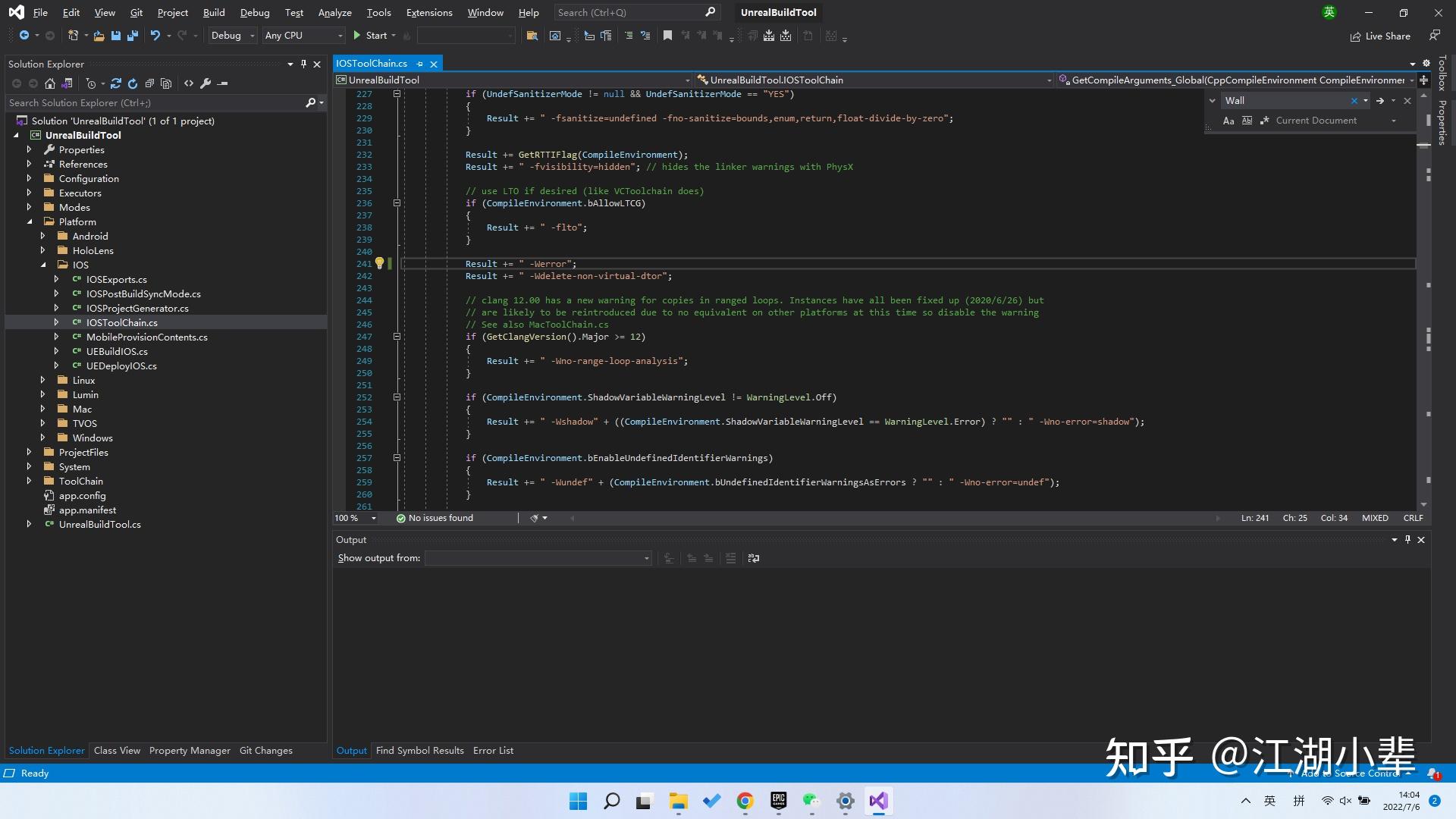
Task: Collapse the IOS folder in Solution Explorer
Action: (x=44, y=265)
